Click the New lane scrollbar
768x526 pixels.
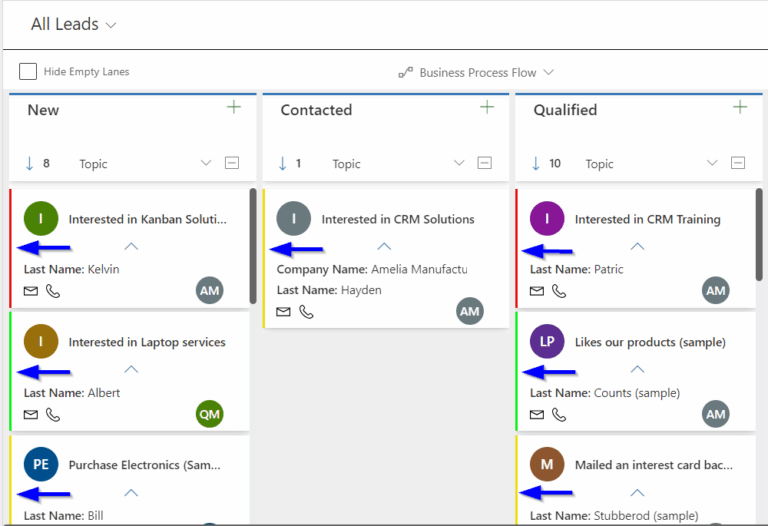pyautogui.click(x=253, y=246)
